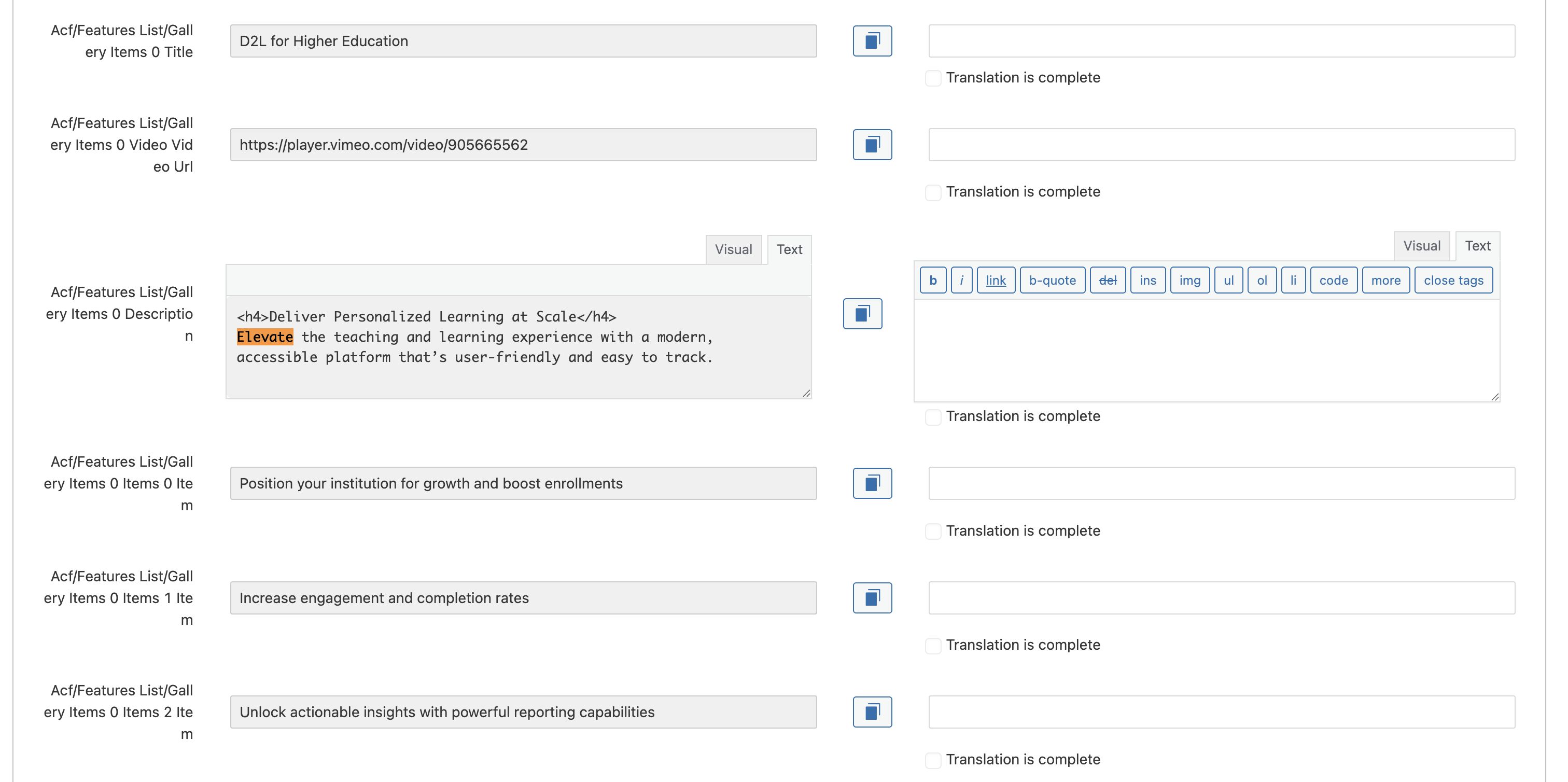This screenshot has height=782, width=1568.
Task: Insert bold tag with the b button
Action: tap(932, 281)
